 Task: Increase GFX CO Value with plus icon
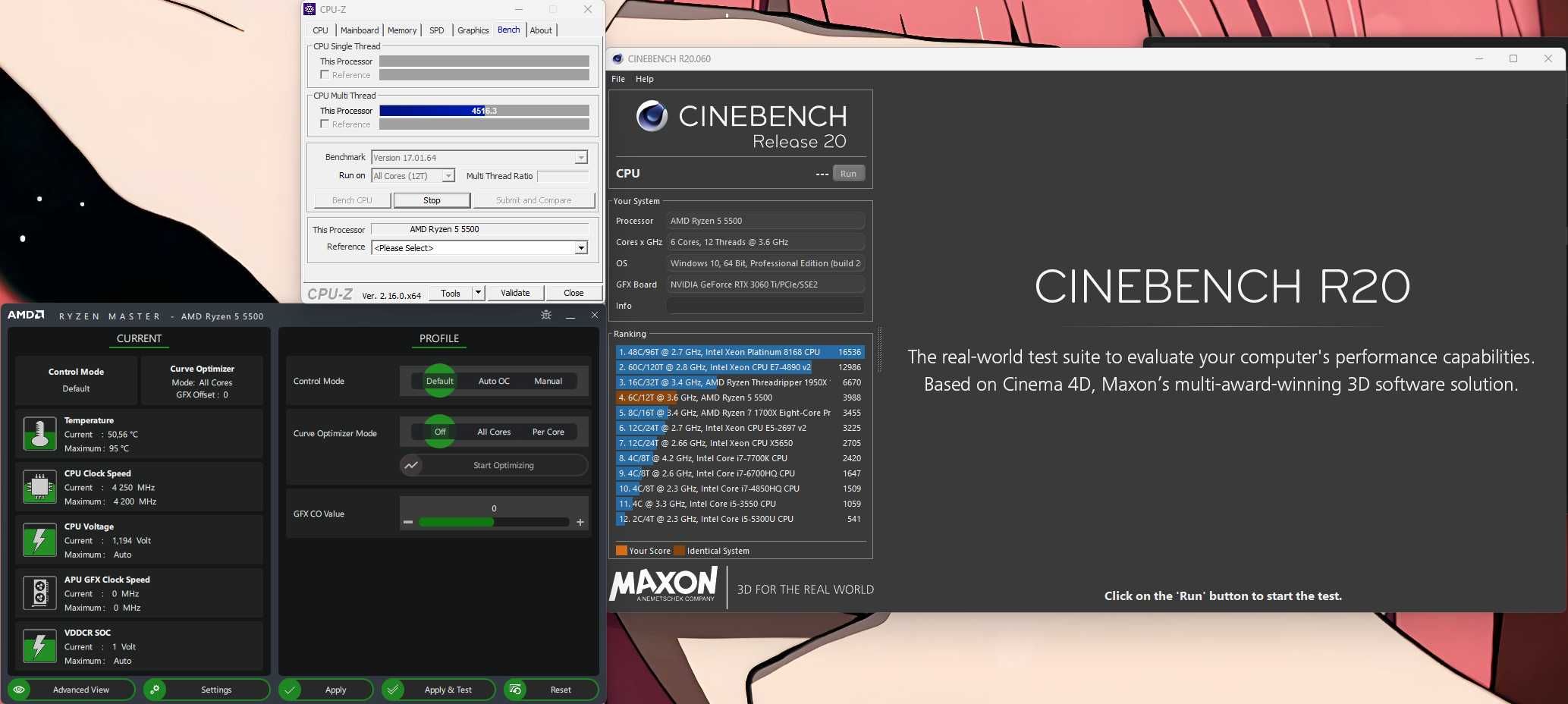[580, 522]
